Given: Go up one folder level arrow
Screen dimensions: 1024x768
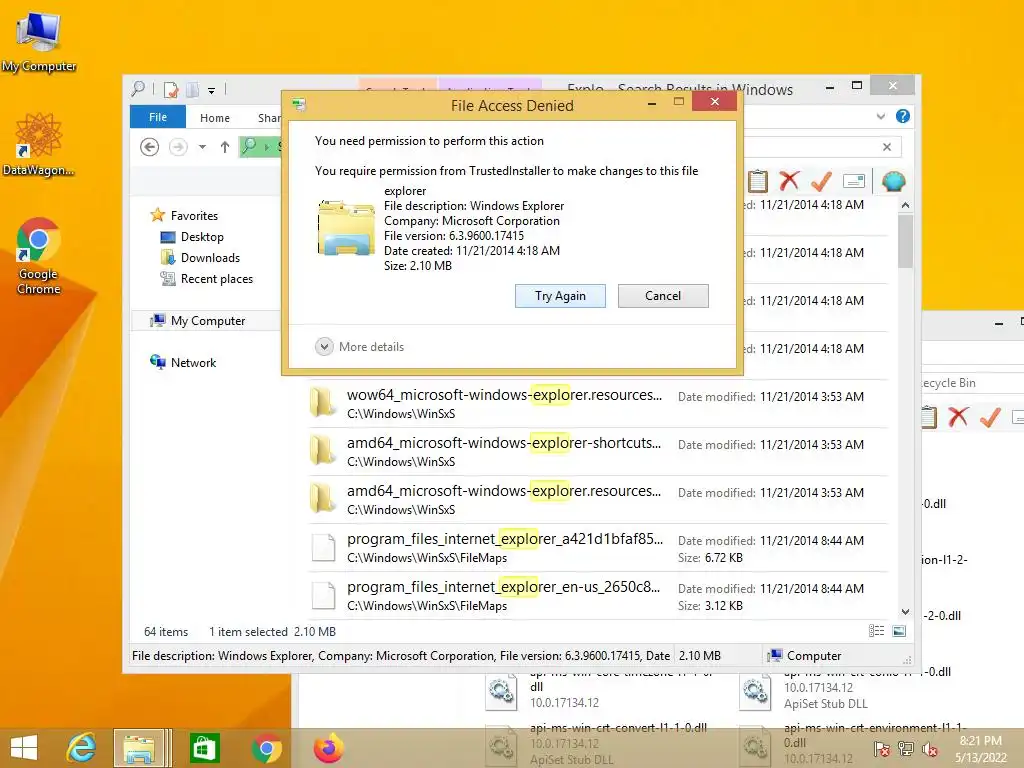Looking at the screenshot, I should 225,147.
